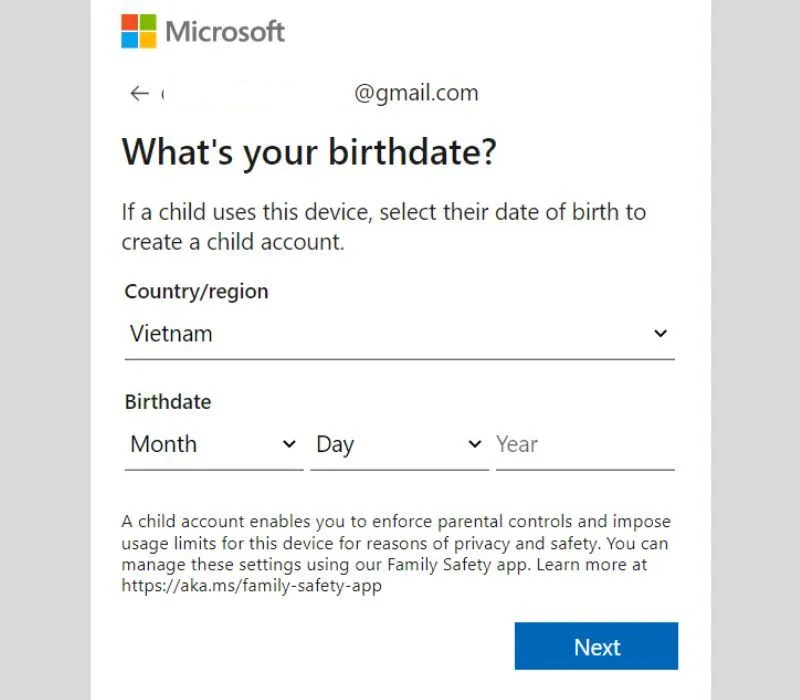Click the Birthdate label
Image resolution: width=800 pixels, height=700 pixels.
coord(168,402)
